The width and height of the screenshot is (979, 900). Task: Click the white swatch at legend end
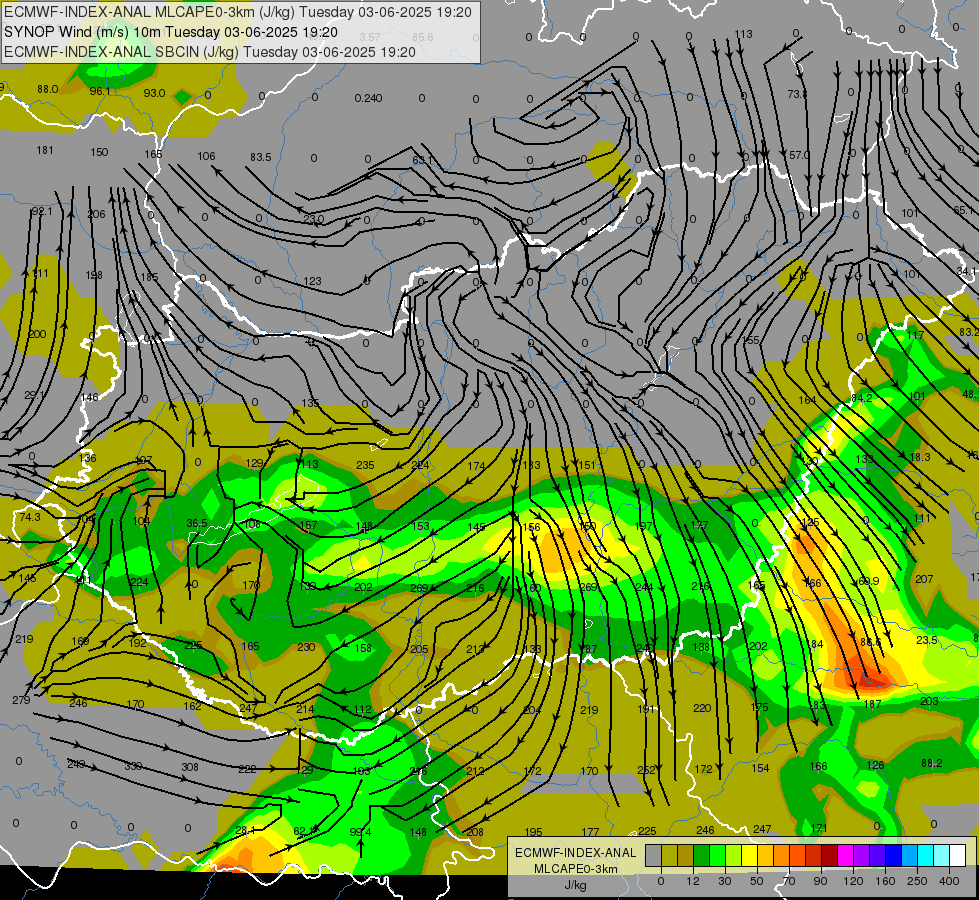tap(958, 855)
